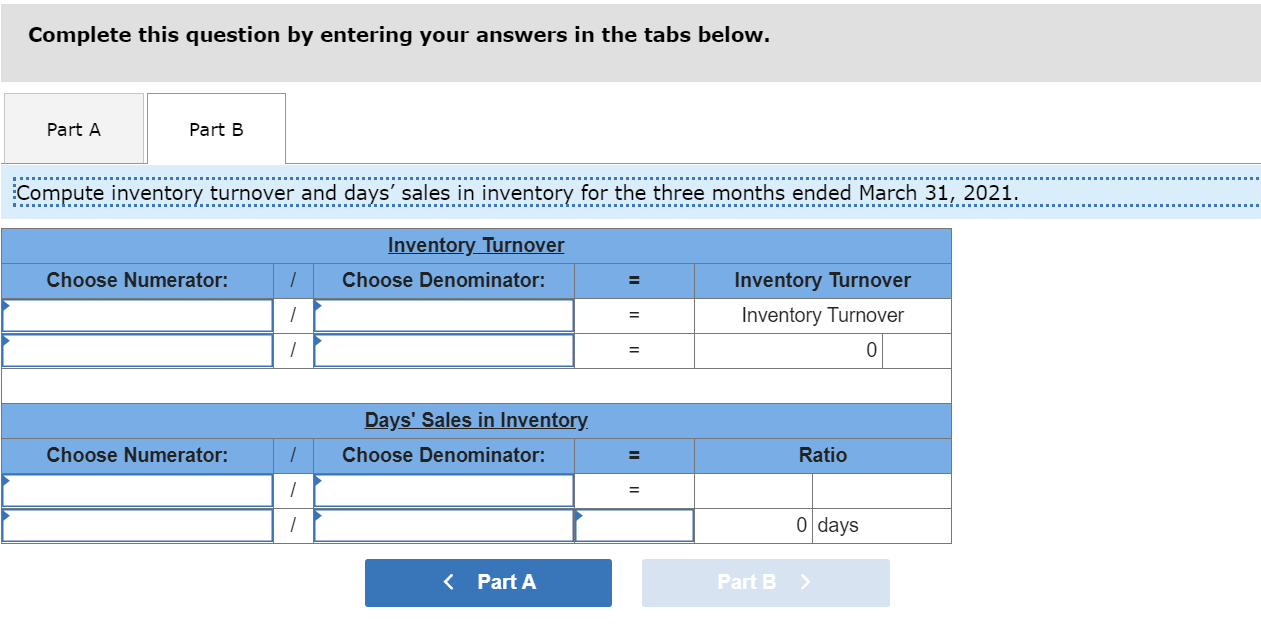Open the second Inventory Turnover numerator dropdown

click(137, 350)
